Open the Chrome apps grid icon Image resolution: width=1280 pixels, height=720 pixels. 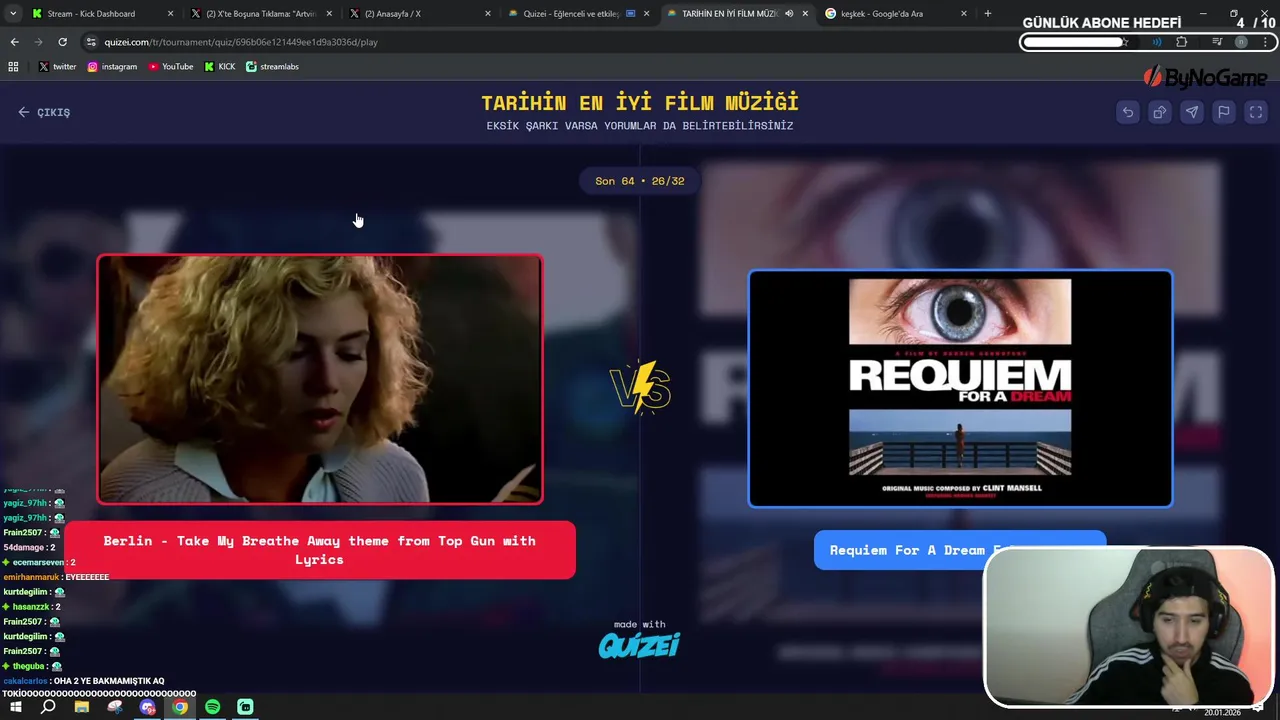click(13, 67)
